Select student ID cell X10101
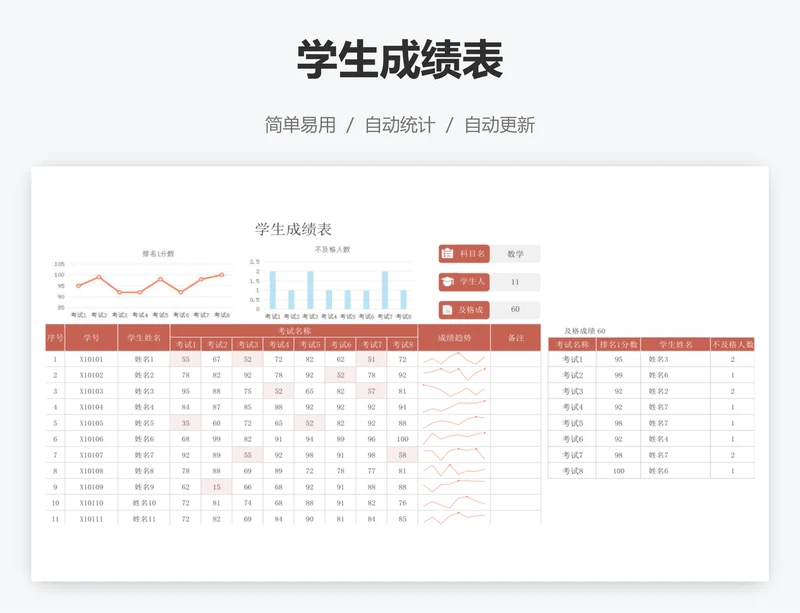The width and height of the screenshot is (800, 613). pos(91,359)
